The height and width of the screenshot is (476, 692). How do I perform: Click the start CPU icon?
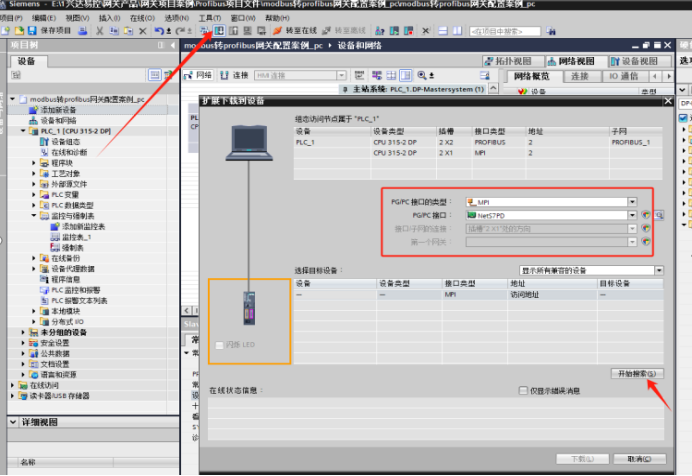pos(394,31)
